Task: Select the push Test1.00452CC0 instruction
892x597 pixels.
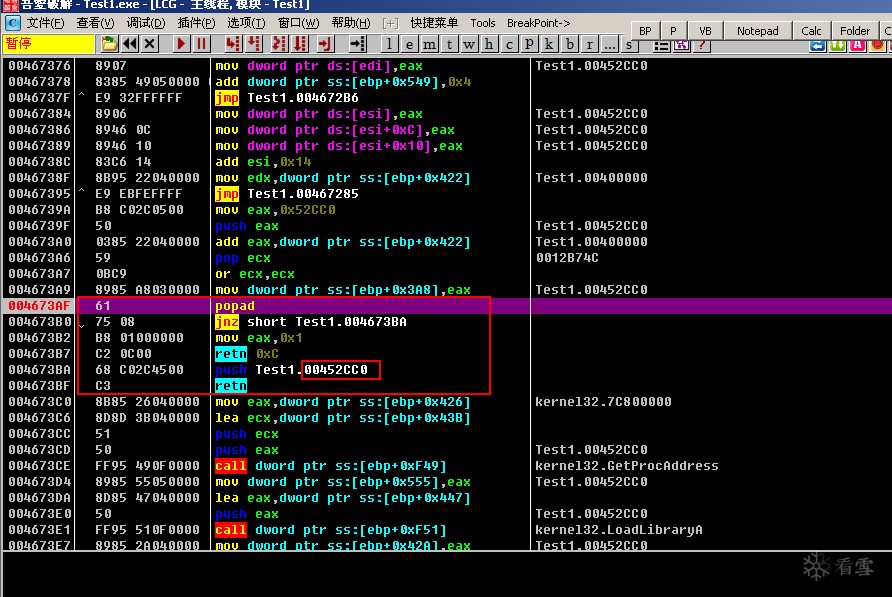Action: 291,369
